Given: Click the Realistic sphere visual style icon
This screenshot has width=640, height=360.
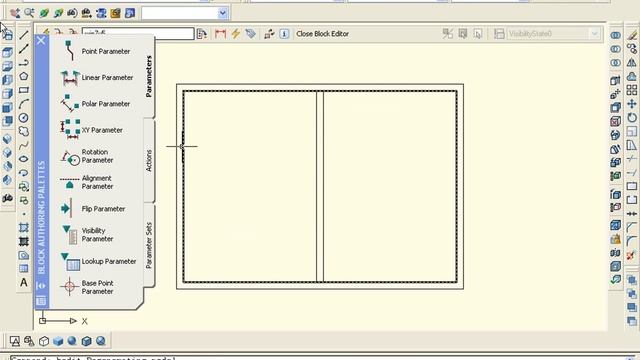Looking at the screenshot, I should coord(72,341).
